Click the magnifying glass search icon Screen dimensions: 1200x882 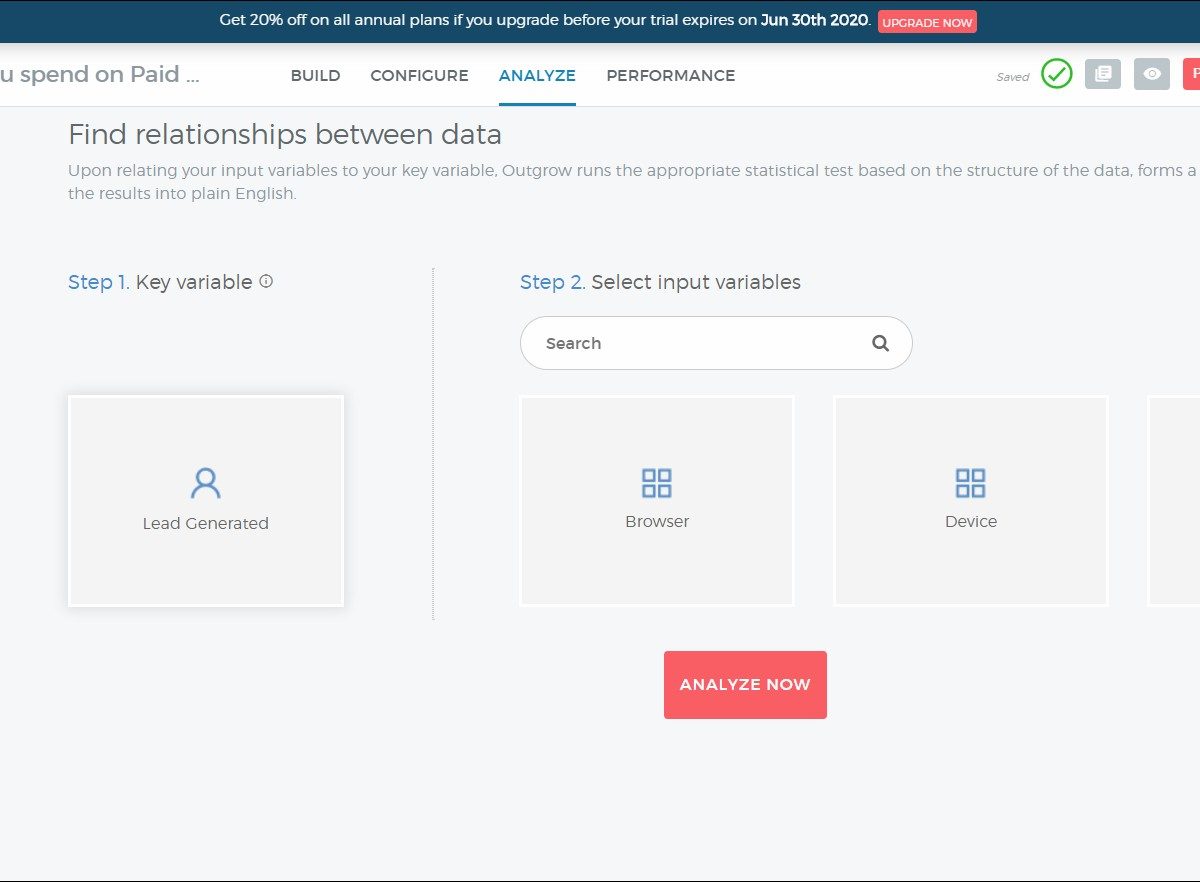(880, 343)
